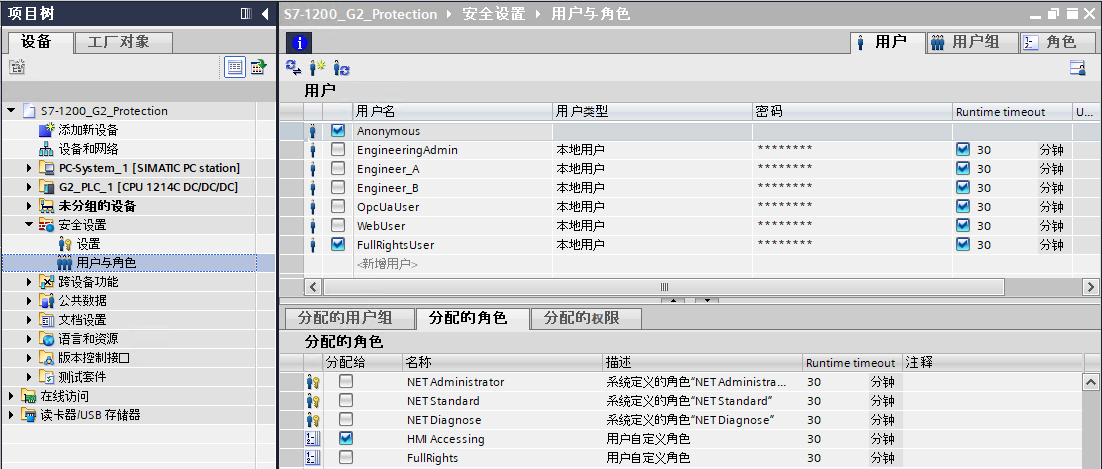
Task: Click up arrow of roles table scrollbar
Action: coord(1091,383)
